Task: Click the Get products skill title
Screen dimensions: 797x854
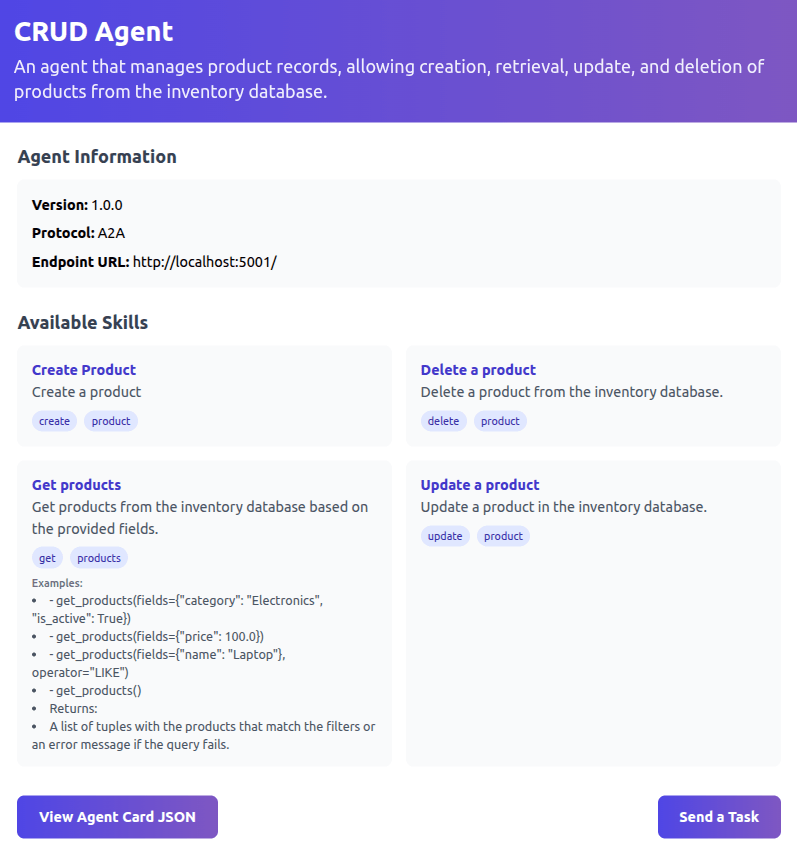Action: coord(76,485)
